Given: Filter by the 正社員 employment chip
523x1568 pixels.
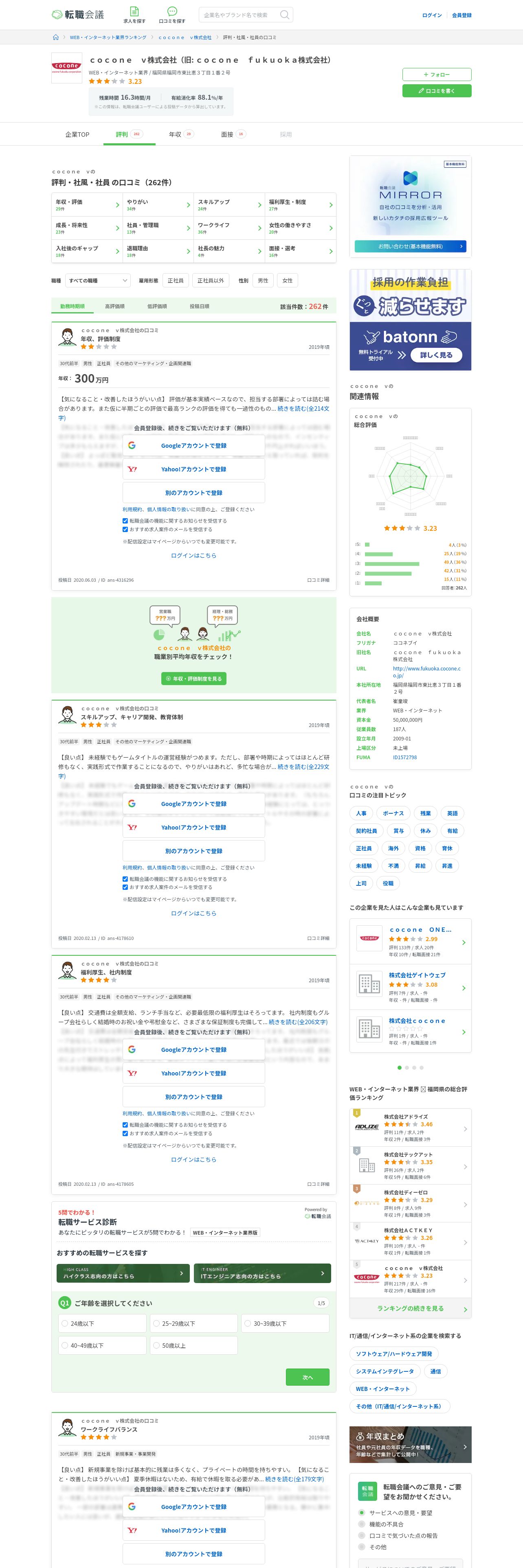Looking at the screenshot, I should (x=175, y=280).
